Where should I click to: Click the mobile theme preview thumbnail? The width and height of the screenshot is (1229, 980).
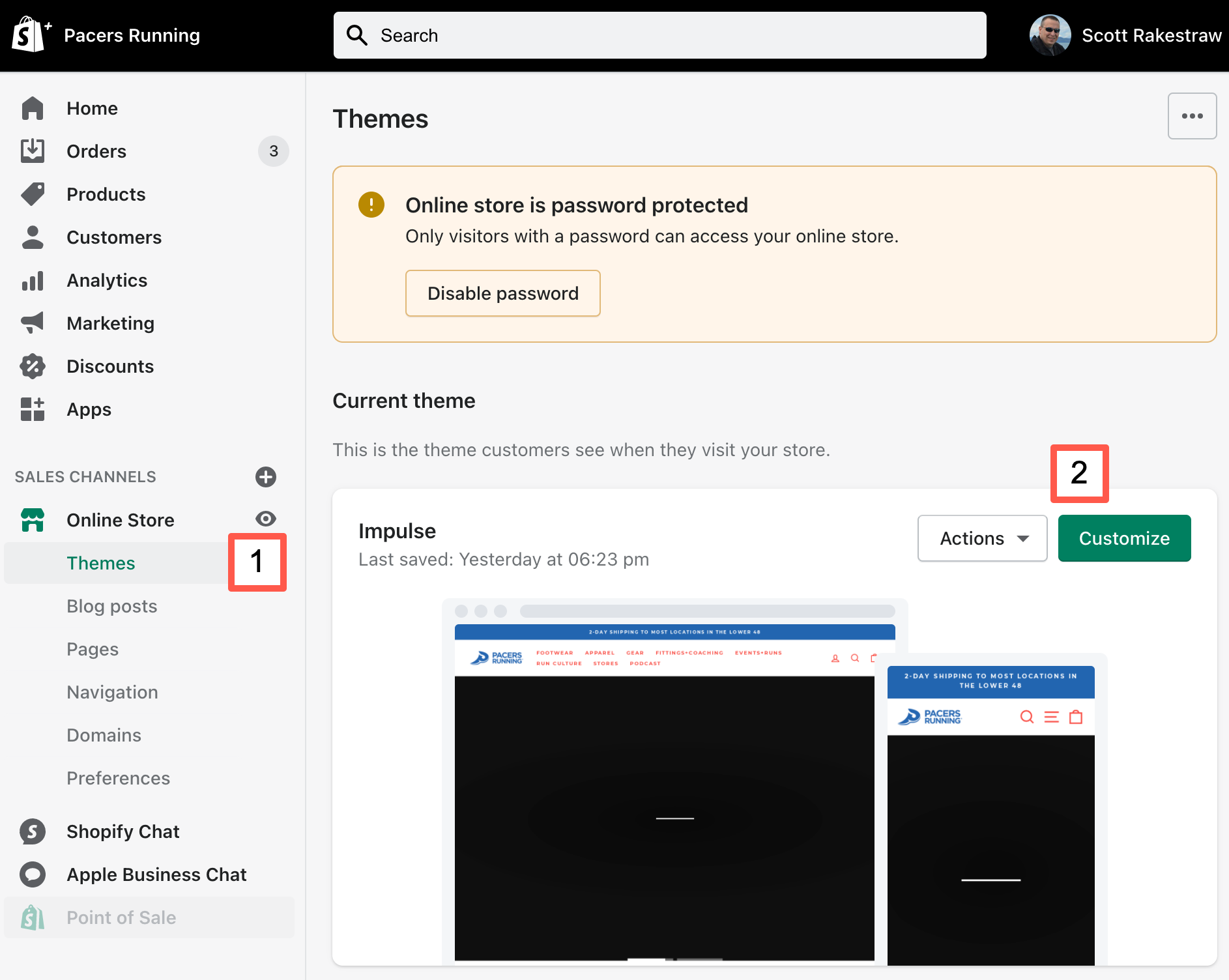click(x=991, y=809)
